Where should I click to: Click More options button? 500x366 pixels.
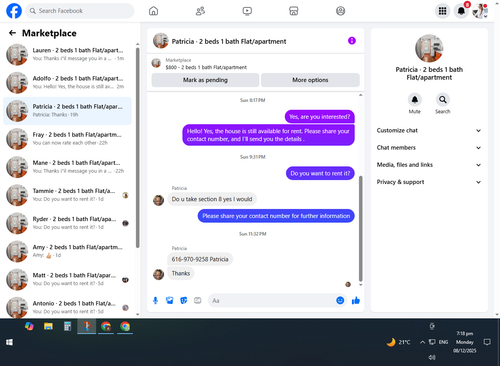(x=310, y=80)
